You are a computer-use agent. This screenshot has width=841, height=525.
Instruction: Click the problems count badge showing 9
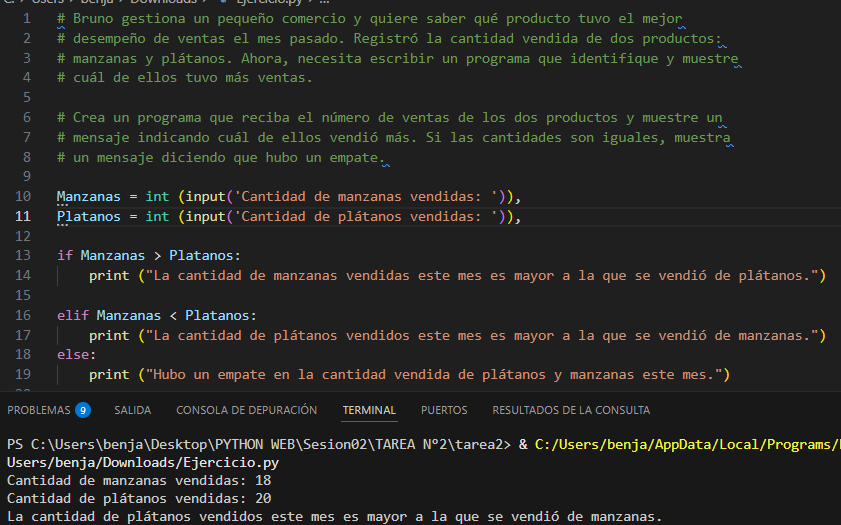(x=83, y=410)
